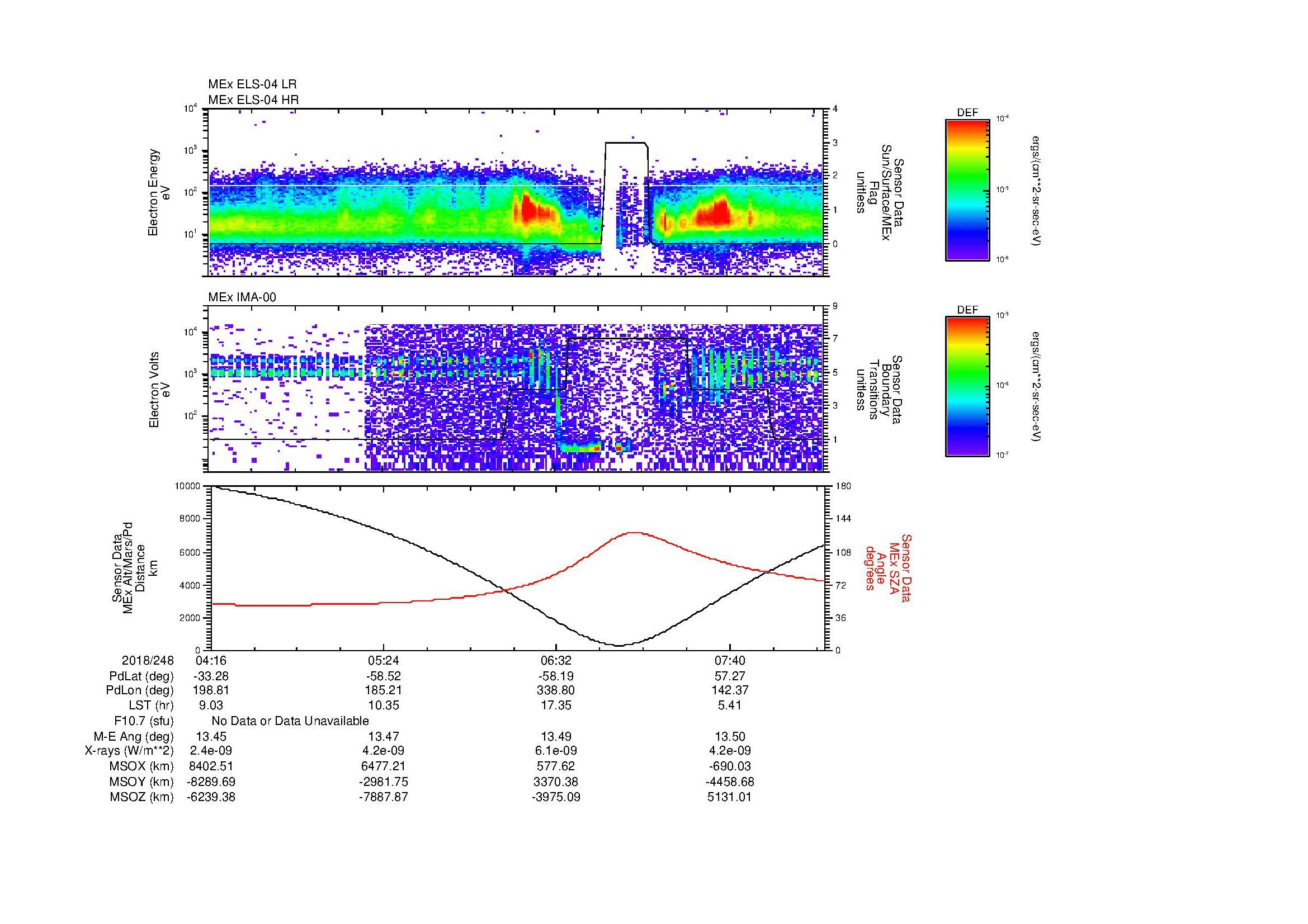Image resolution: width=1308 pixels, height=924 pixels.
Task: Click the LST value '9.03'
Action: 211,706
